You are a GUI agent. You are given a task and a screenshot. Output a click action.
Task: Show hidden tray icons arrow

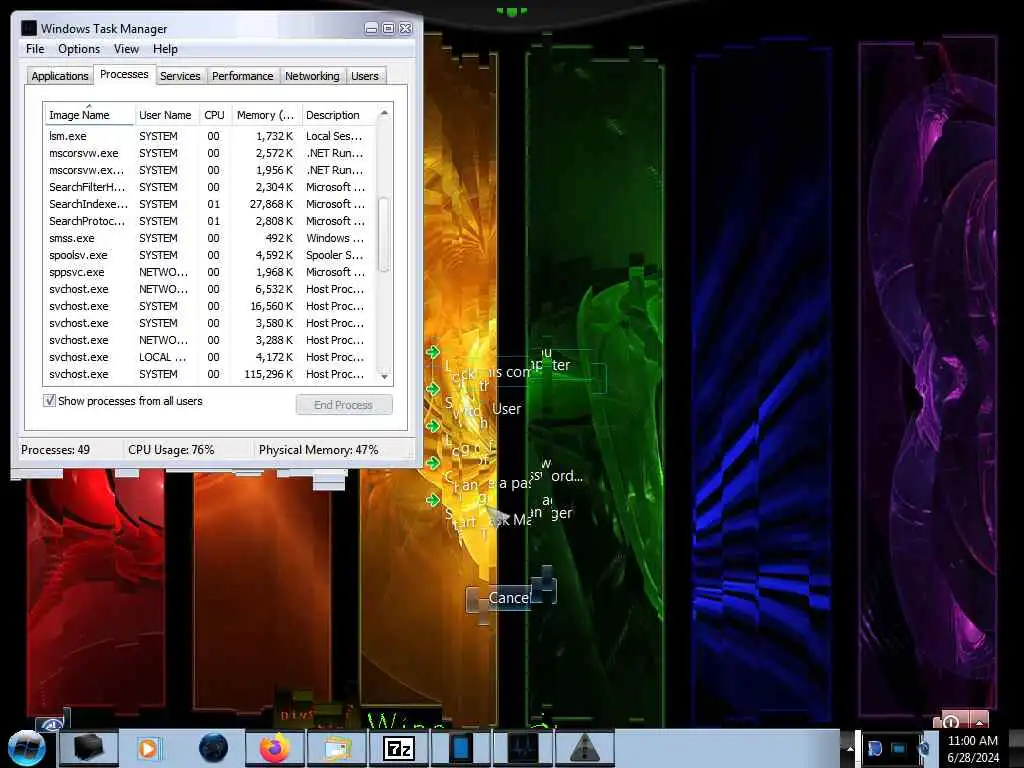pos(850,748)
